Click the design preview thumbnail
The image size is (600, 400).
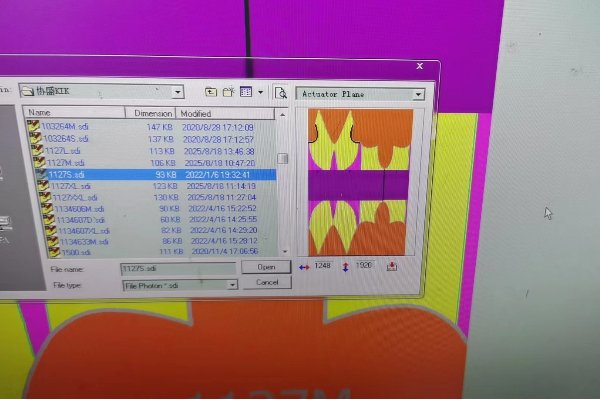pyautogui.click(x=360, y=182)
